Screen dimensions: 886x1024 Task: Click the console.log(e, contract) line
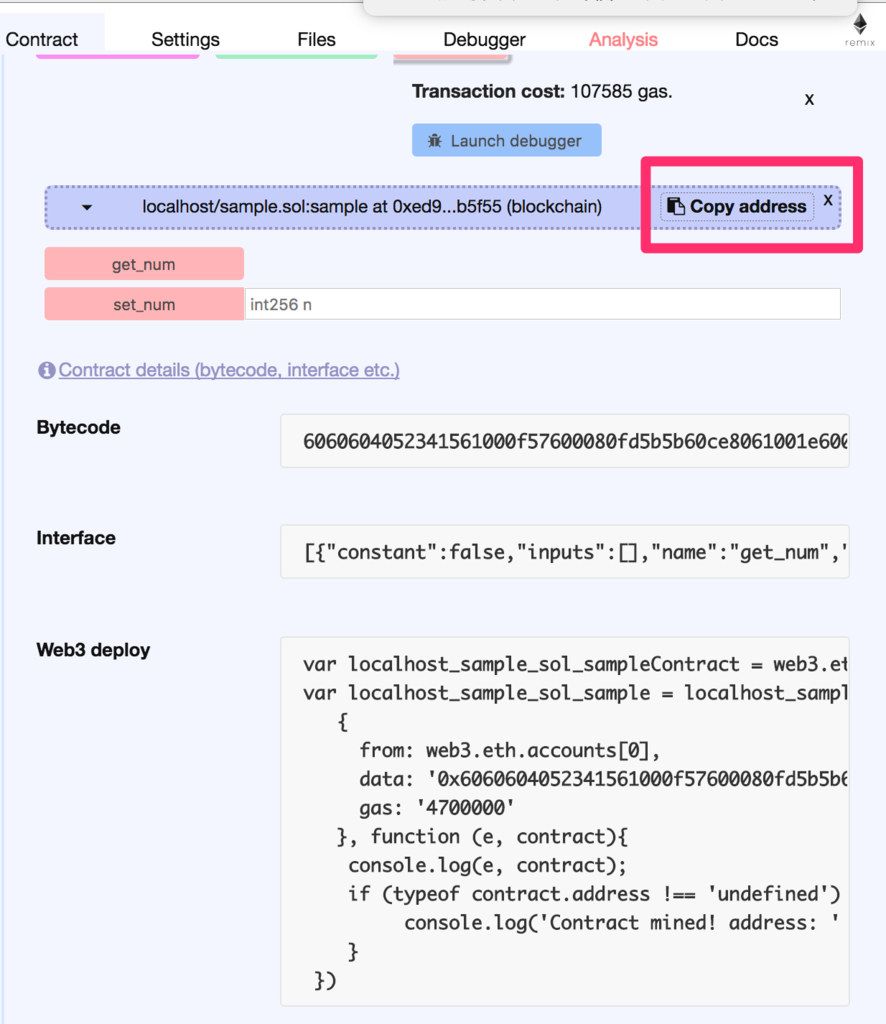pos(487,865)
